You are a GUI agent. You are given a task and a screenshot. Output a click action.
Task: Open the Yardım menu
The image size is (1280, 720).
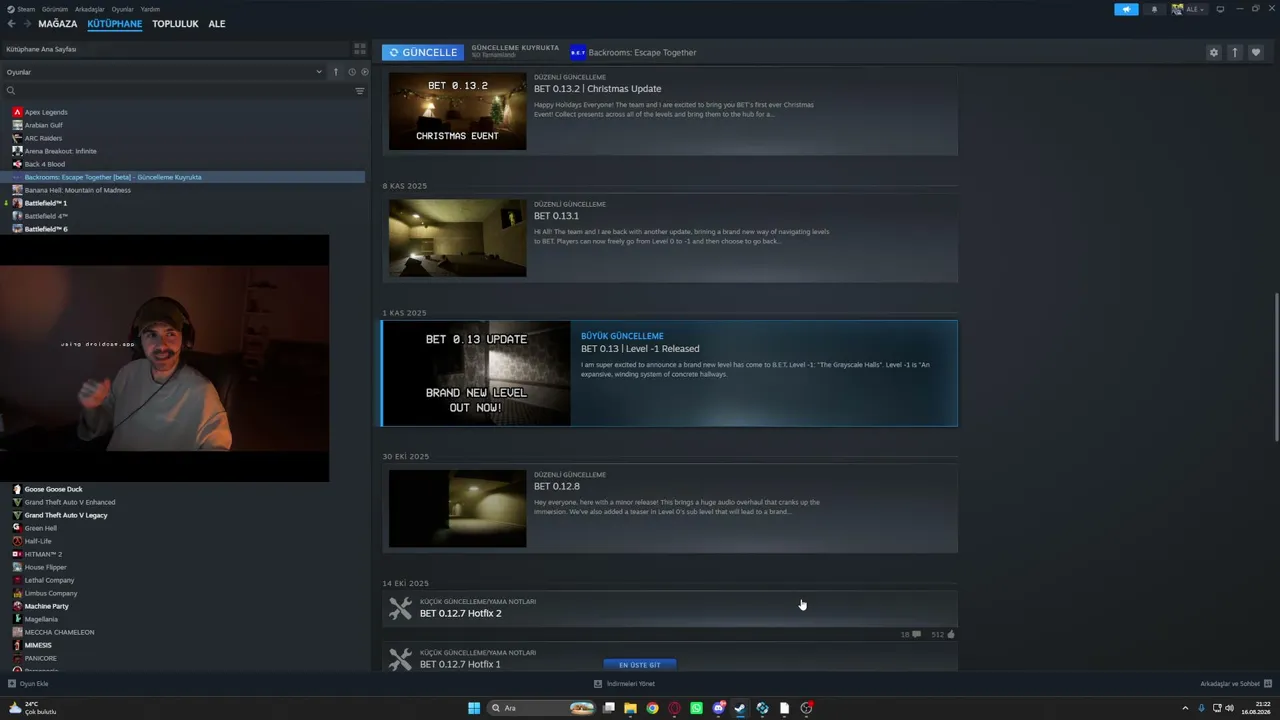tap(150, 9)
